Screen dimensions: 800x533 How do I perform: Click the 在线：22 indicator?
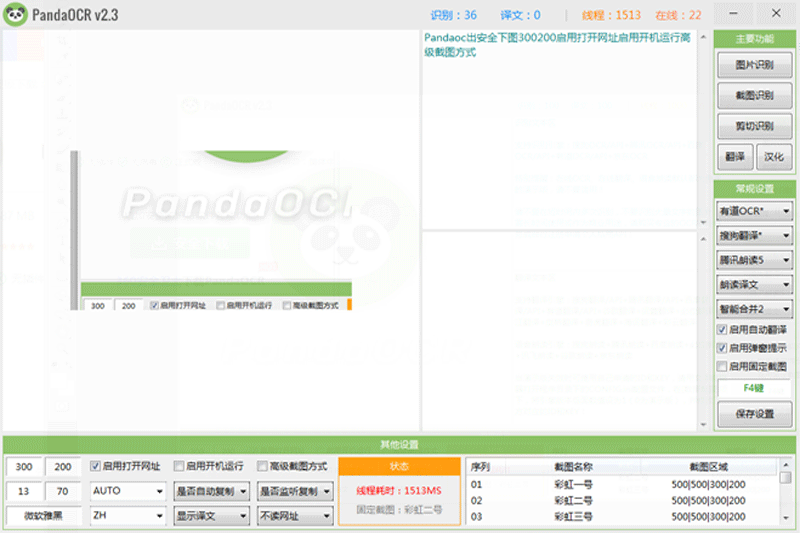(x=679, y=15)
